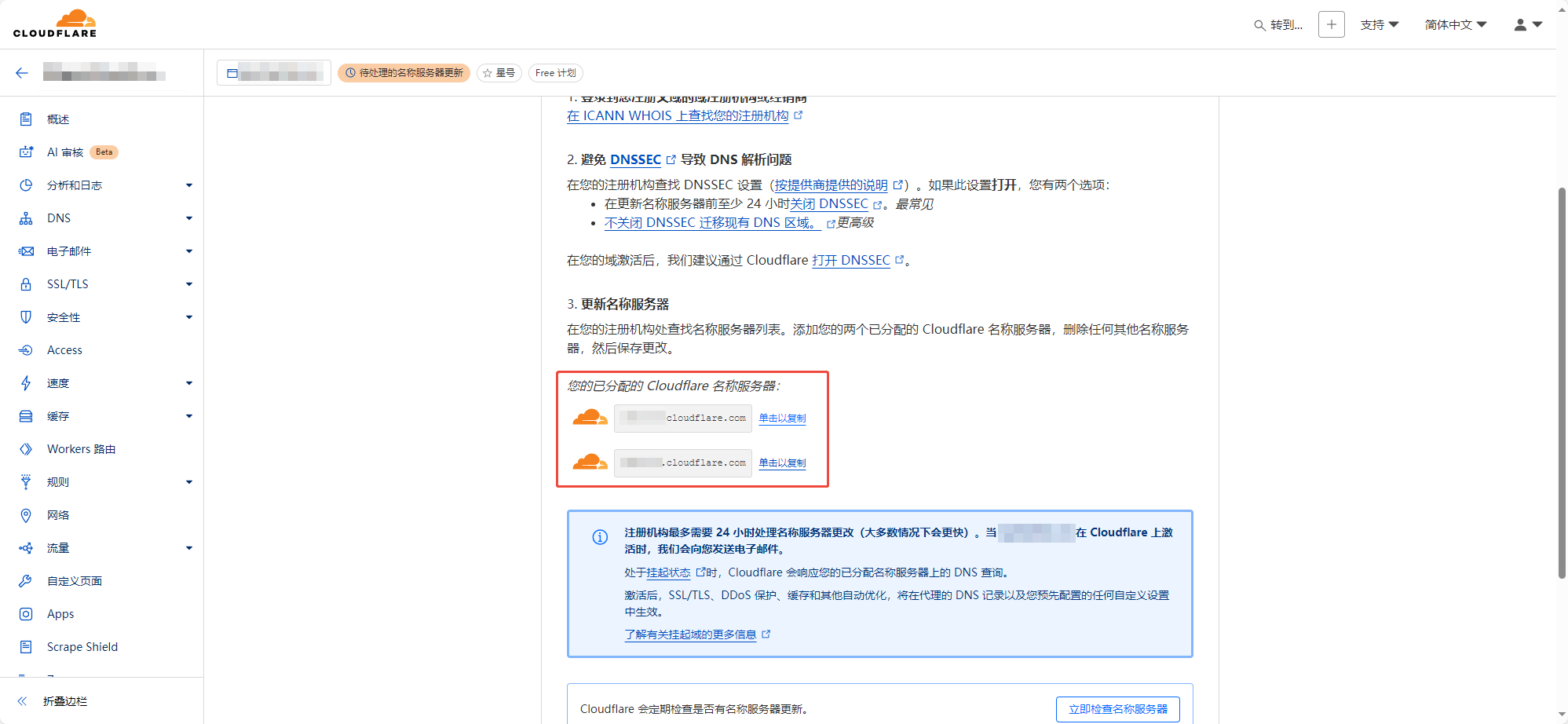
Task: Expand the 缓存 menu arrow
Action: pyautogui.click(x=189, y=416)
